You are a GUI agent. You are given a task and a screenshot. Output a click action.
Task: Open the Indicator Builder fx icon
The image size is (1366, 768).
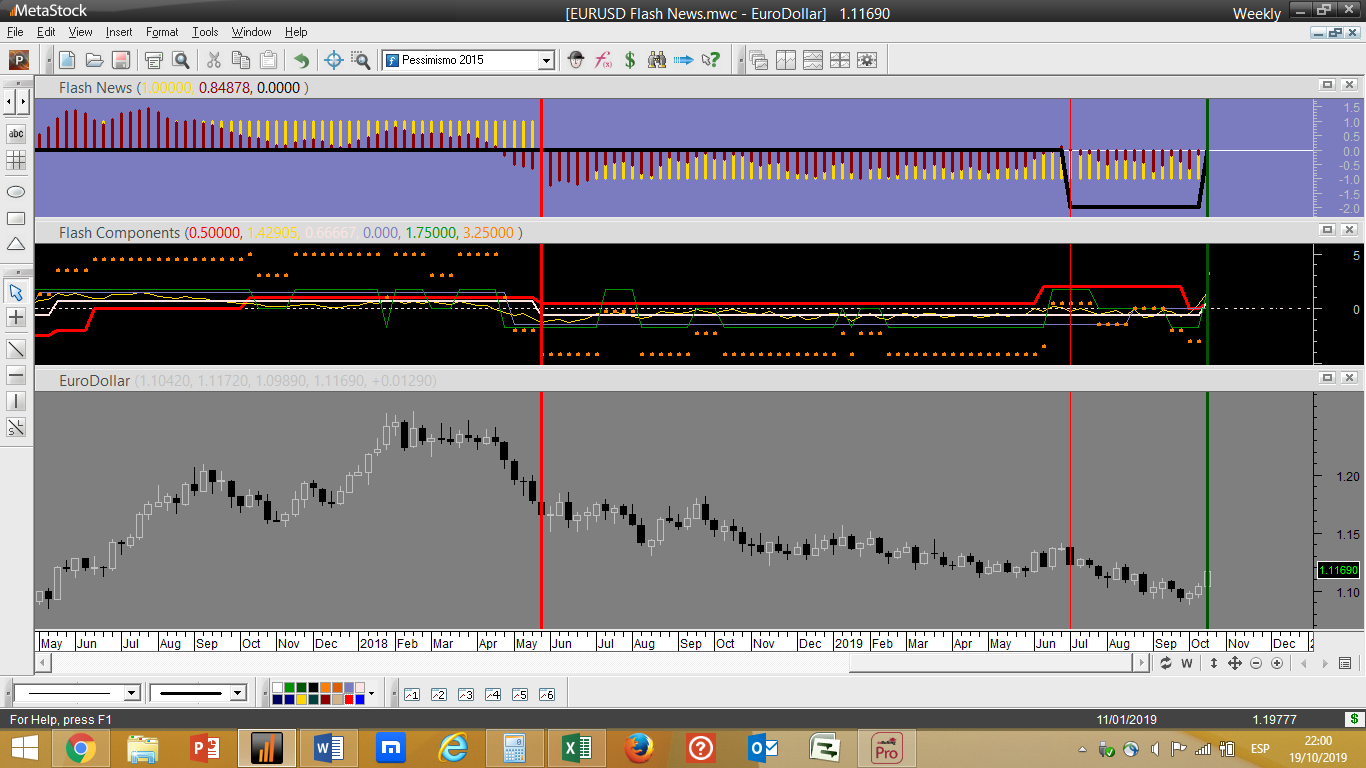(x=603, y=60)
